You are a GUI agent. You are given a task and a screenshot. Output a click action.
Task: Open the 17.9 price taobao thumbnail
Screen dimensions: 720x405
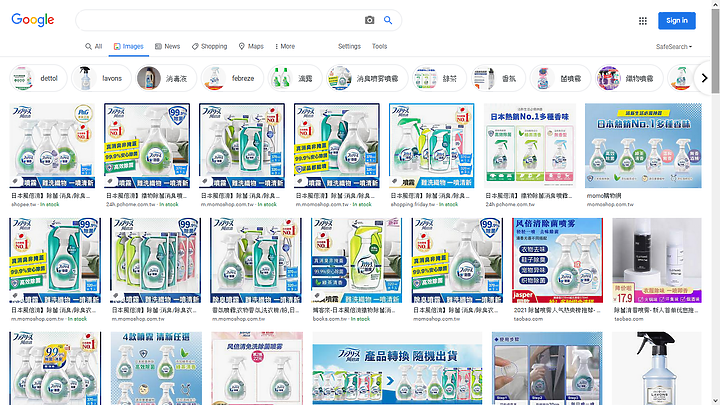pos(657,260)
